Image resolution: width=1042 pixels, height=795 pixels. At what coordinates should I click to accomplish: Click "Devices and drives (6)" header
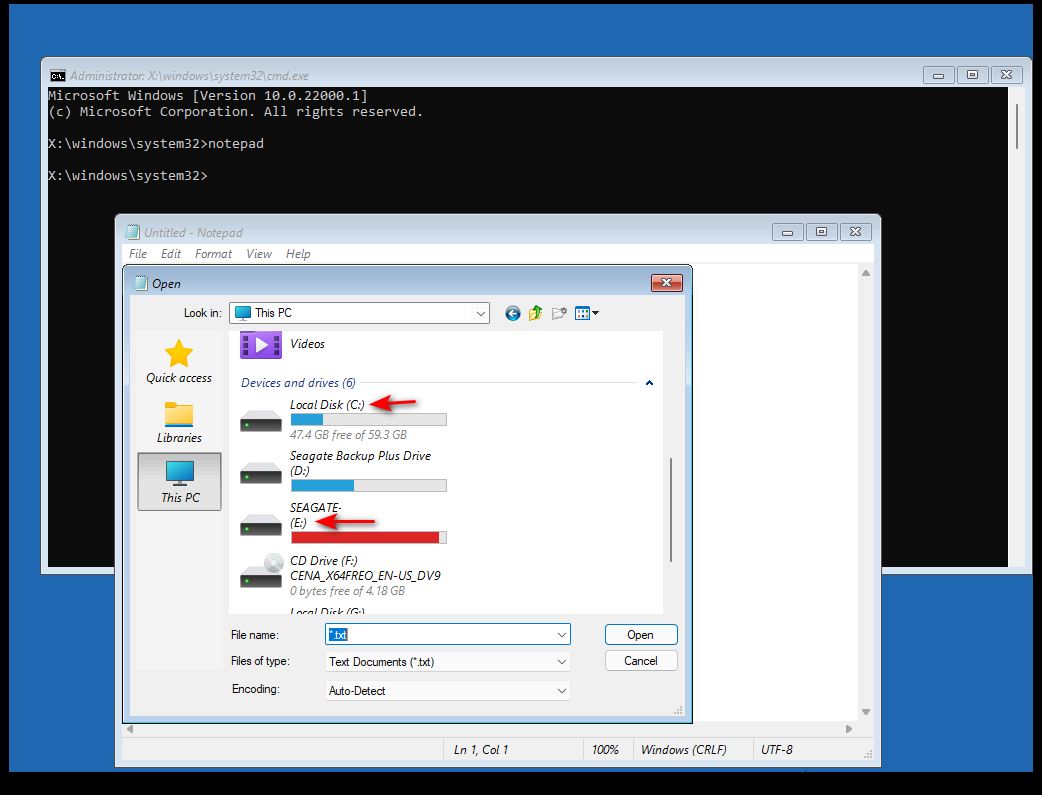tap(298, 383)
